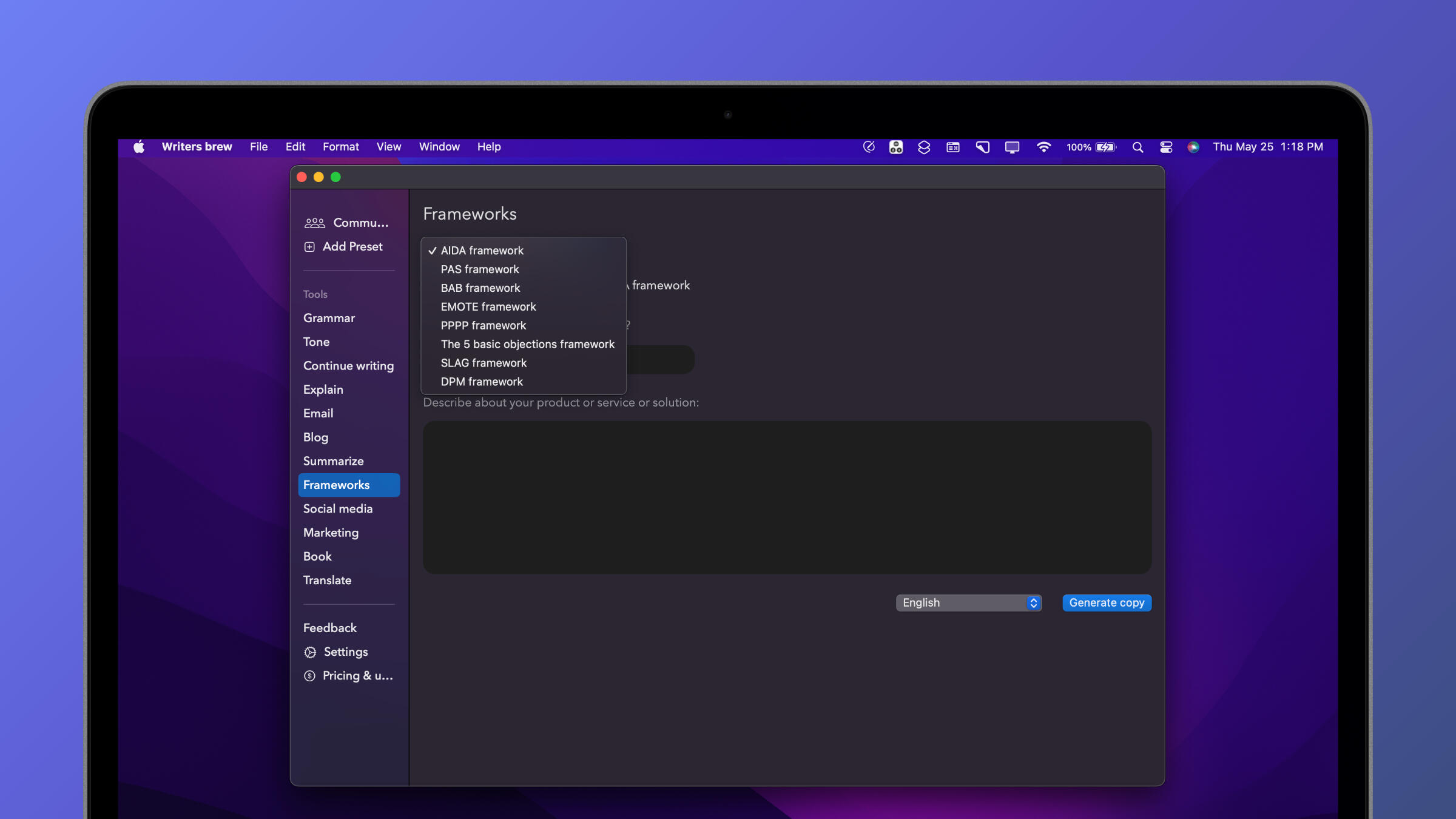Image resolution: width=1456 pixels, height=819 pixels.
Task: Click the Writers brew quill menu bar icon
Action: click(869, 147)
